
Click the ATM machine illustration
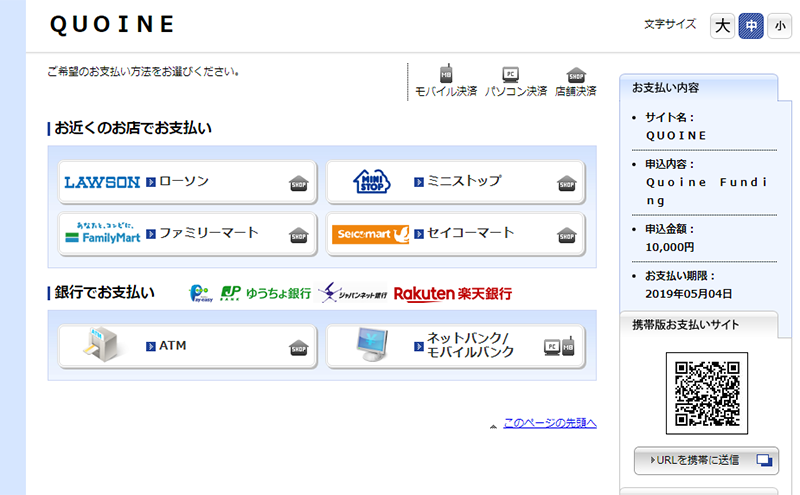click(102, 344)
